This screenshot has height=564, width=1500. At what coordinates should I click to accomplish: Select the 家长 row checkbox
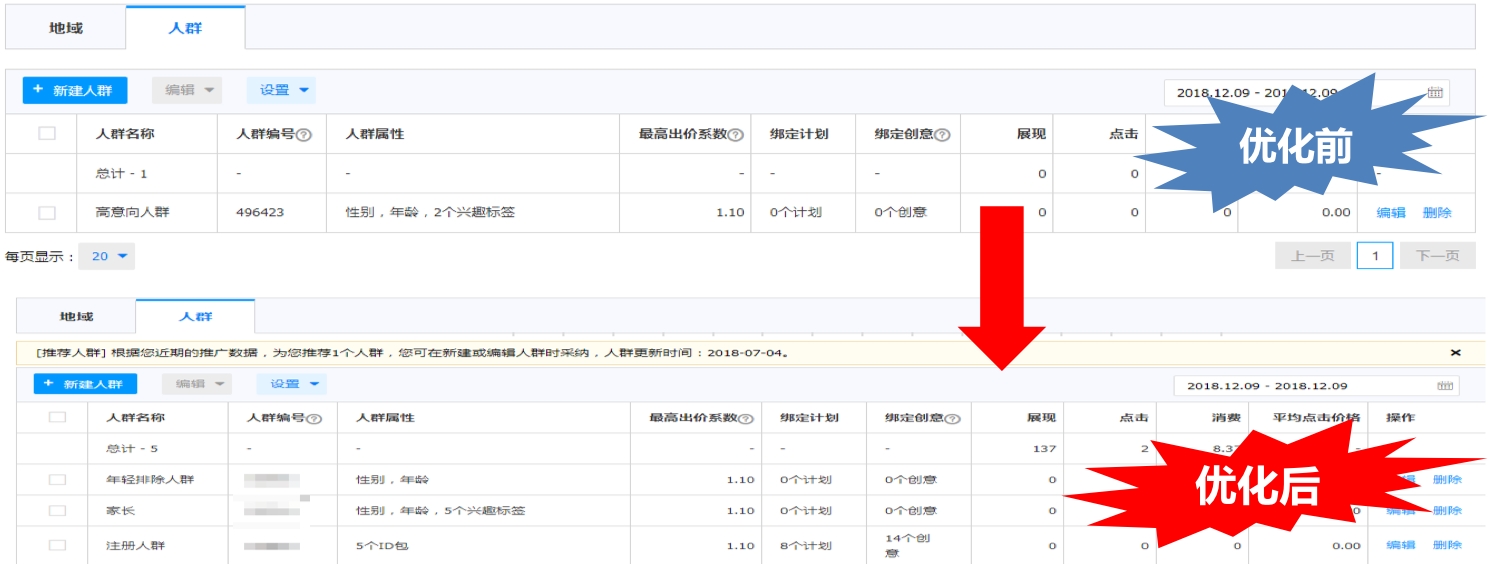(57, 511)
